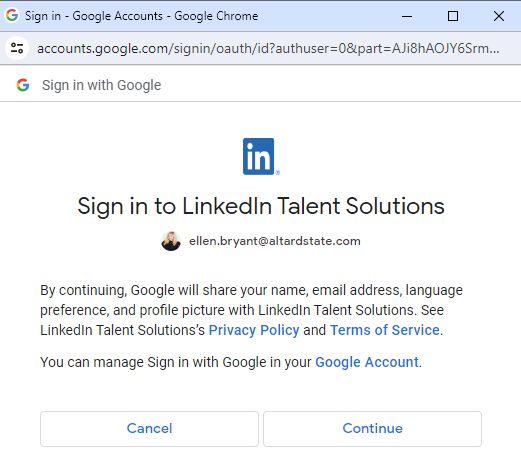Click the Continue button

tap(372, 429)
